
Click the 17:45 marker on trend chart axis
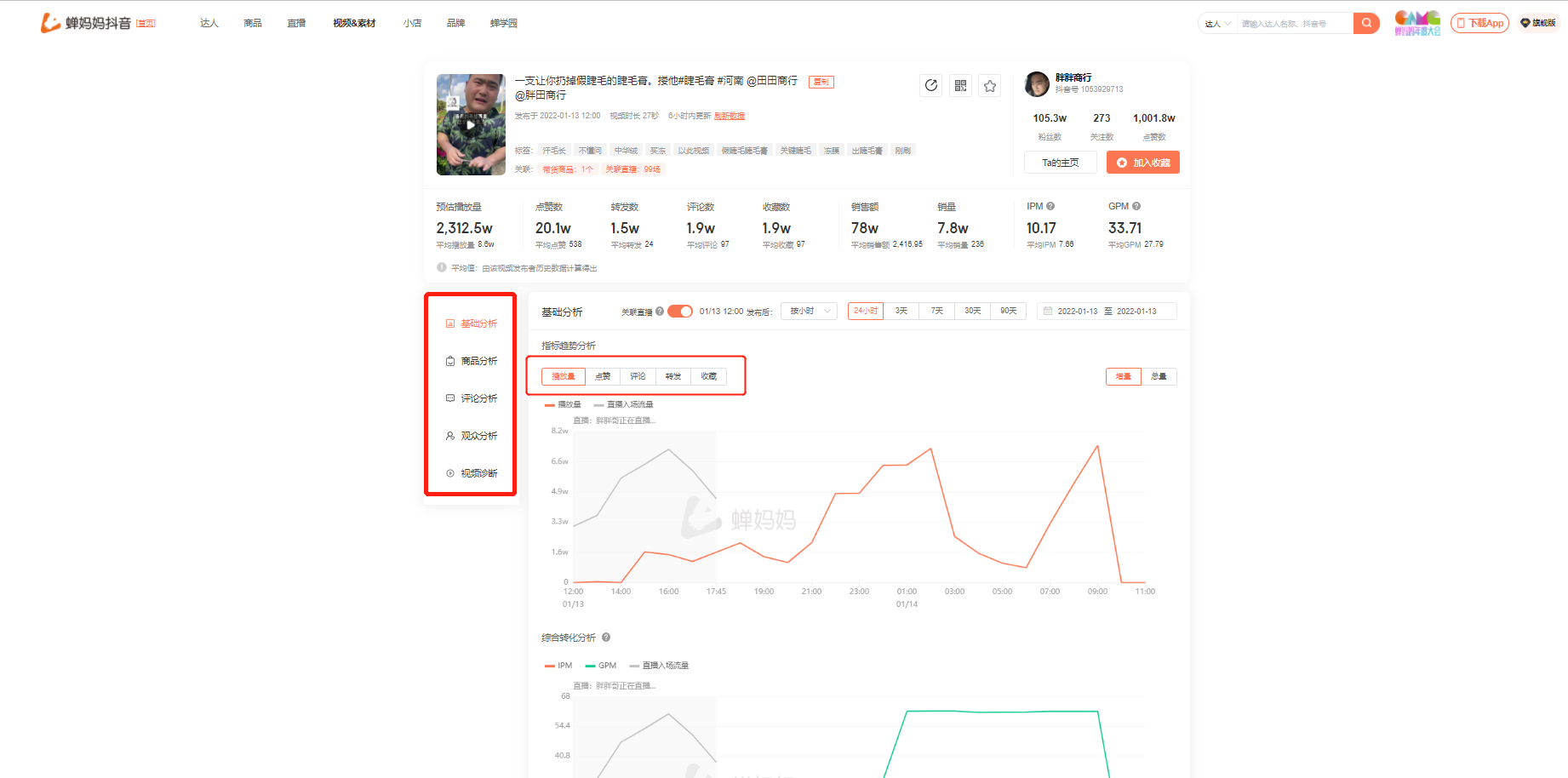[x=716, y=592]
